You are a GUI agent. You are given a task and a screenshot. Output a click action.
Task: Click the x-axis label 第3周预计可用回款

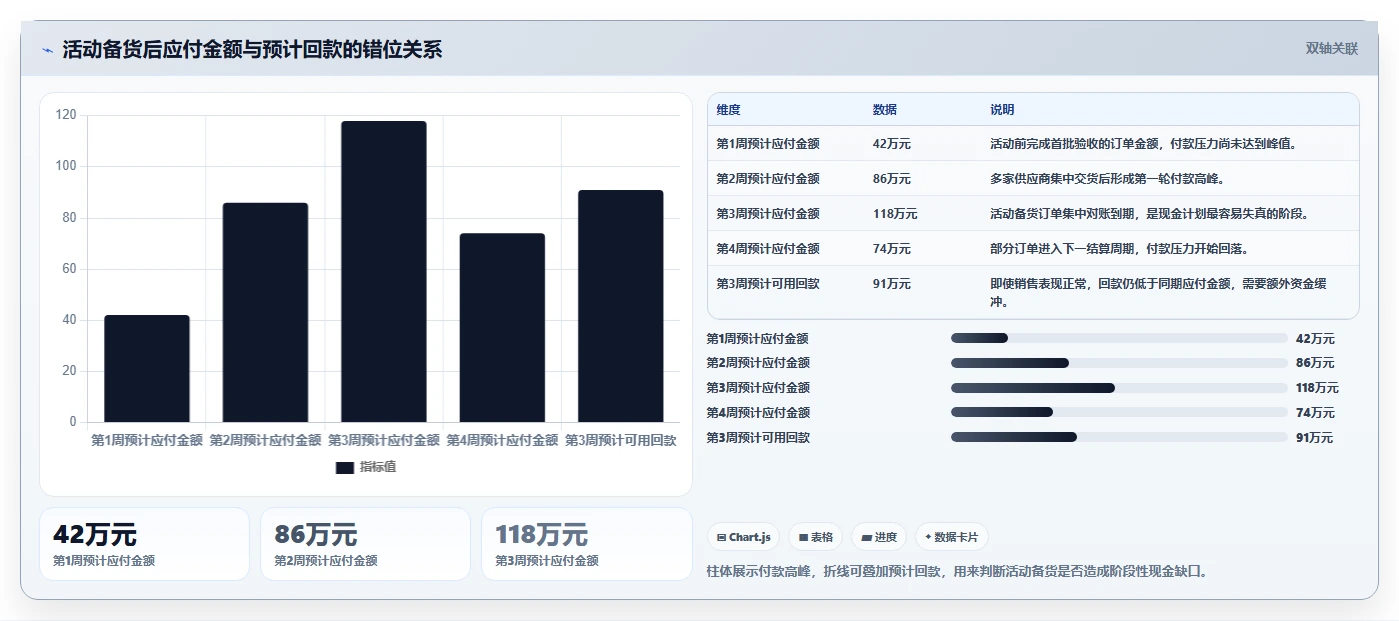click(621, 440)
